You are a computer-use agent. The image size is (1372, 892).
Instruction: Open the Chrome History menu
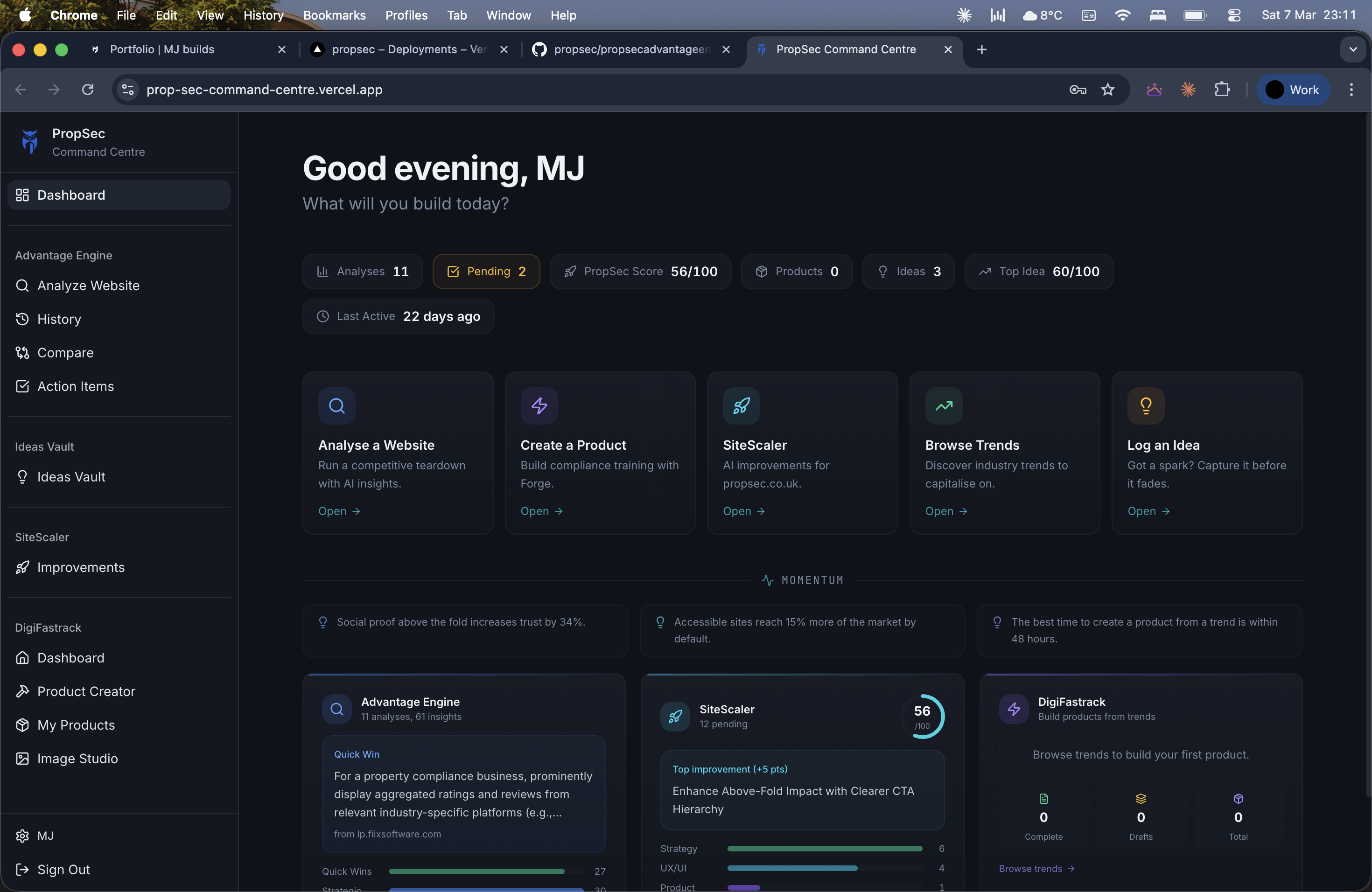pyautogui.click(x=264, y=15)
